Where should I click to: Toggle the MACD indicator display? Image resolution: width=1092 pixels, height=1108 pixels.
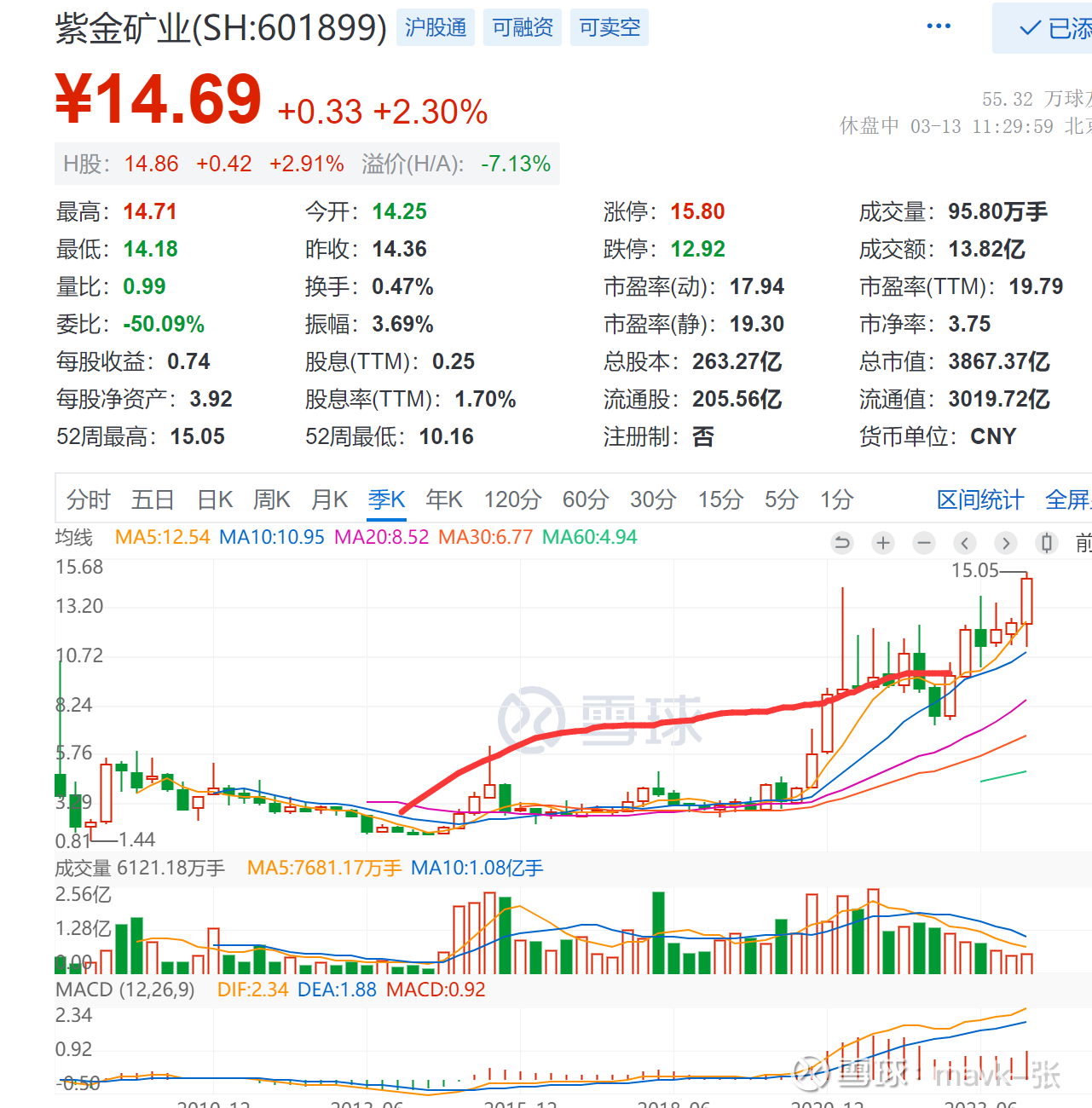[x=124, y=990]
